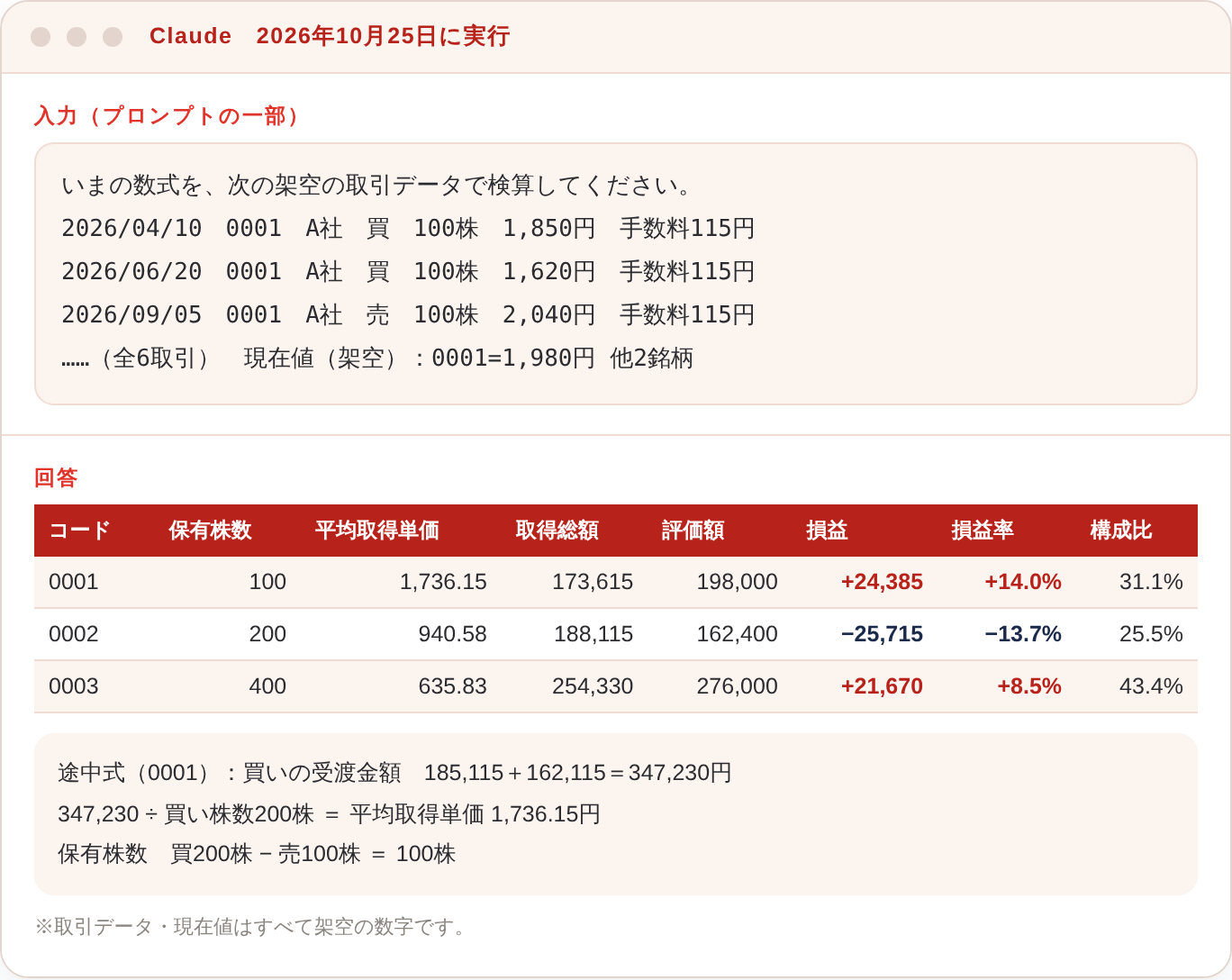Click the 入力（プロンプトの一部） heading
The width and height of the screenshot is (1232, 980).
(x=169, y=116)
